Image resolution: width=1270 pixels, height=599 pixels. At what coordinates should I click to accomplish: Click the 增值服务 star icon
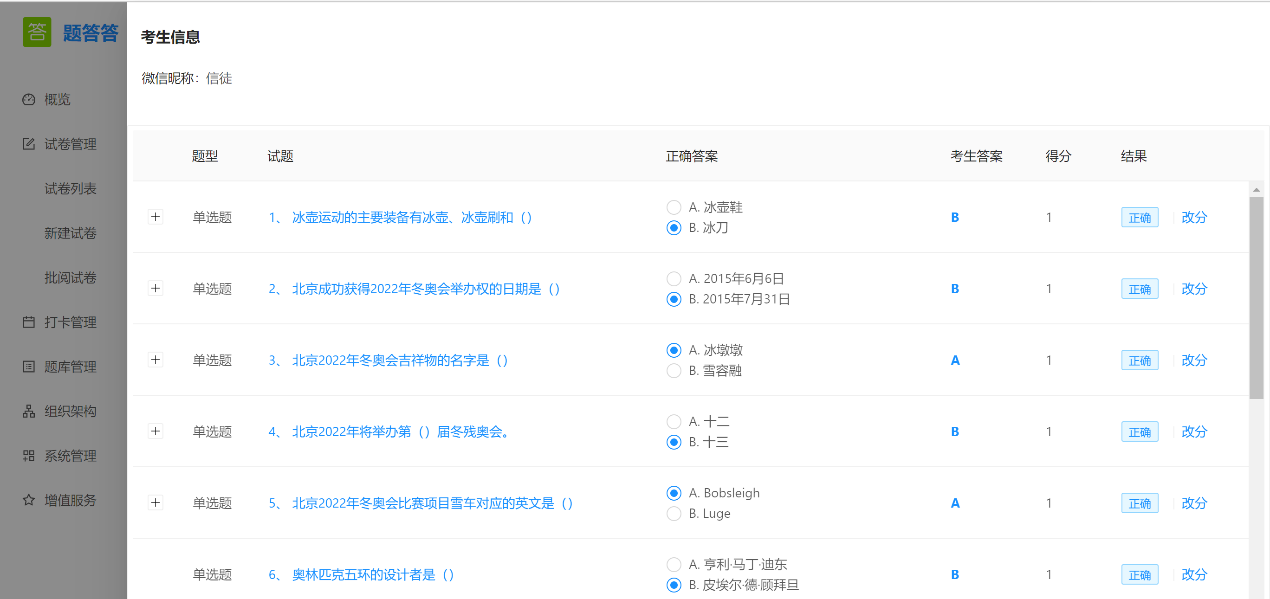pyautogui.click(x=29, y=500)
